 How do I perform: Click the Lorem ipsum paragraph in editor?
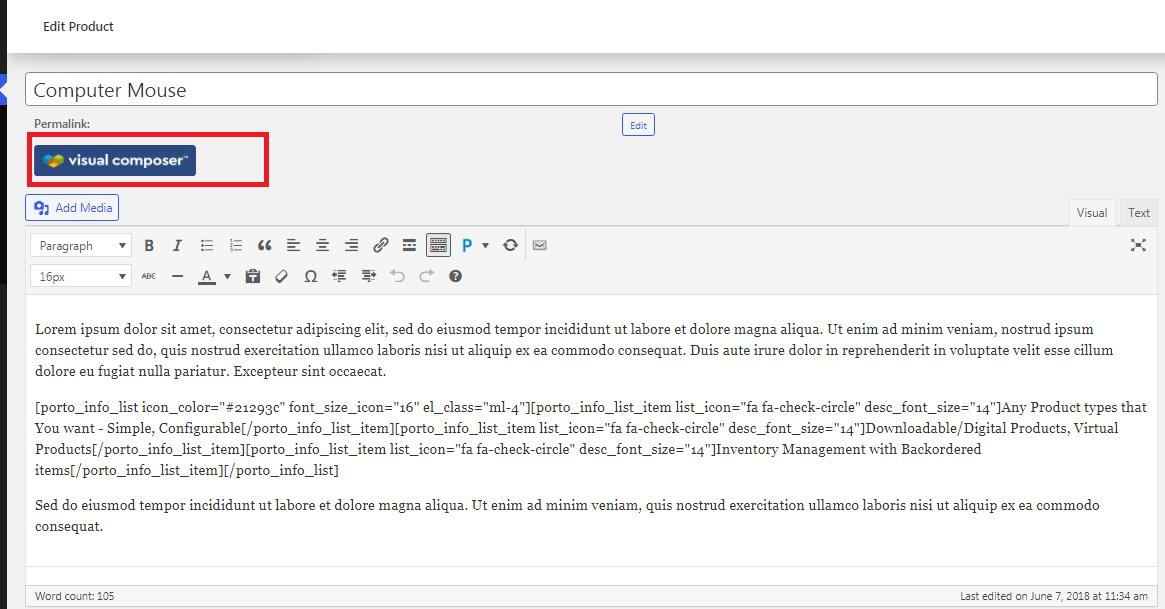point(574,350)
